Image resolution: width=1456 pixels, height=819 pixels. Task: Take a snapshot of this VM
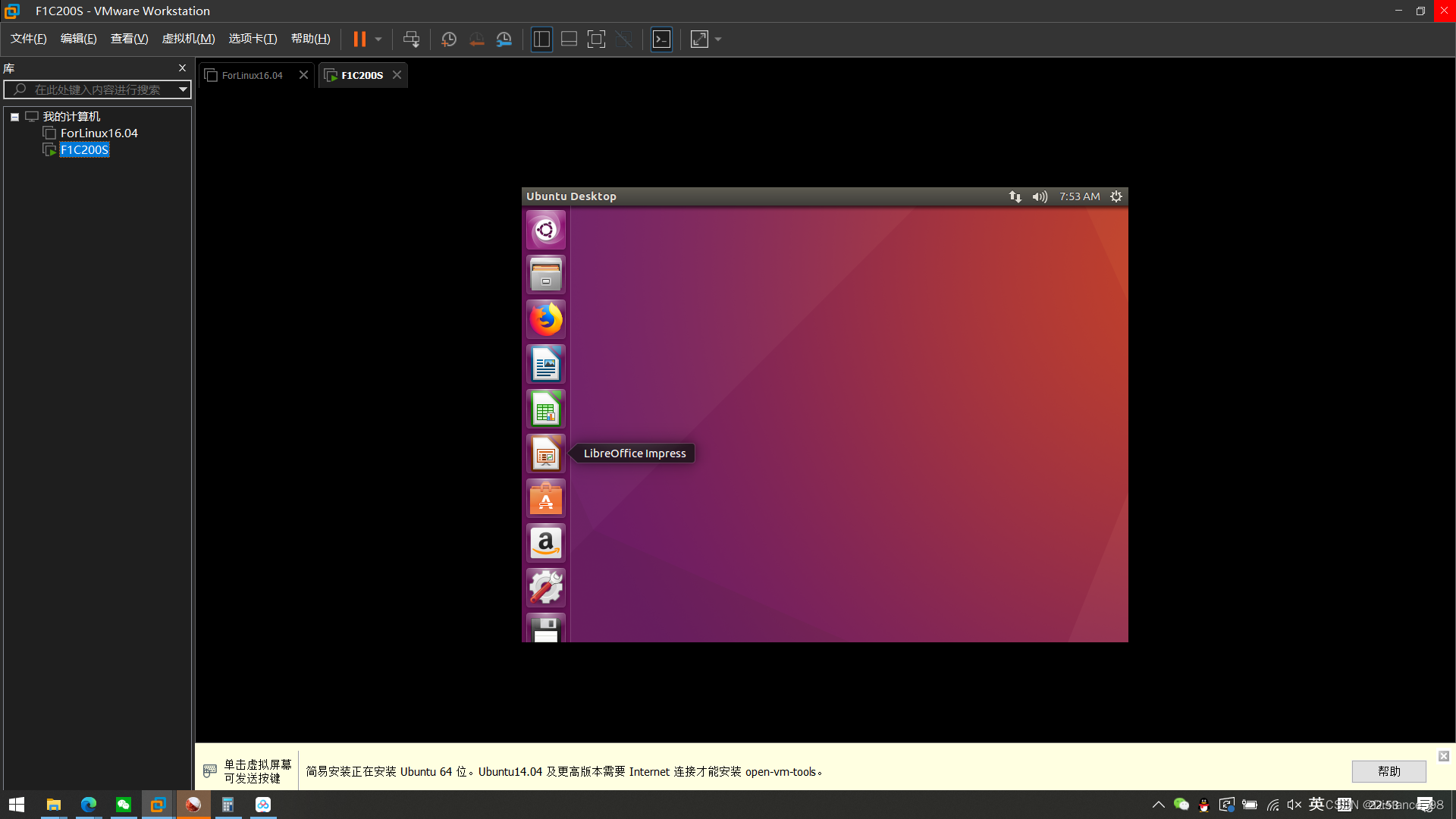click(x=449, y=39)
